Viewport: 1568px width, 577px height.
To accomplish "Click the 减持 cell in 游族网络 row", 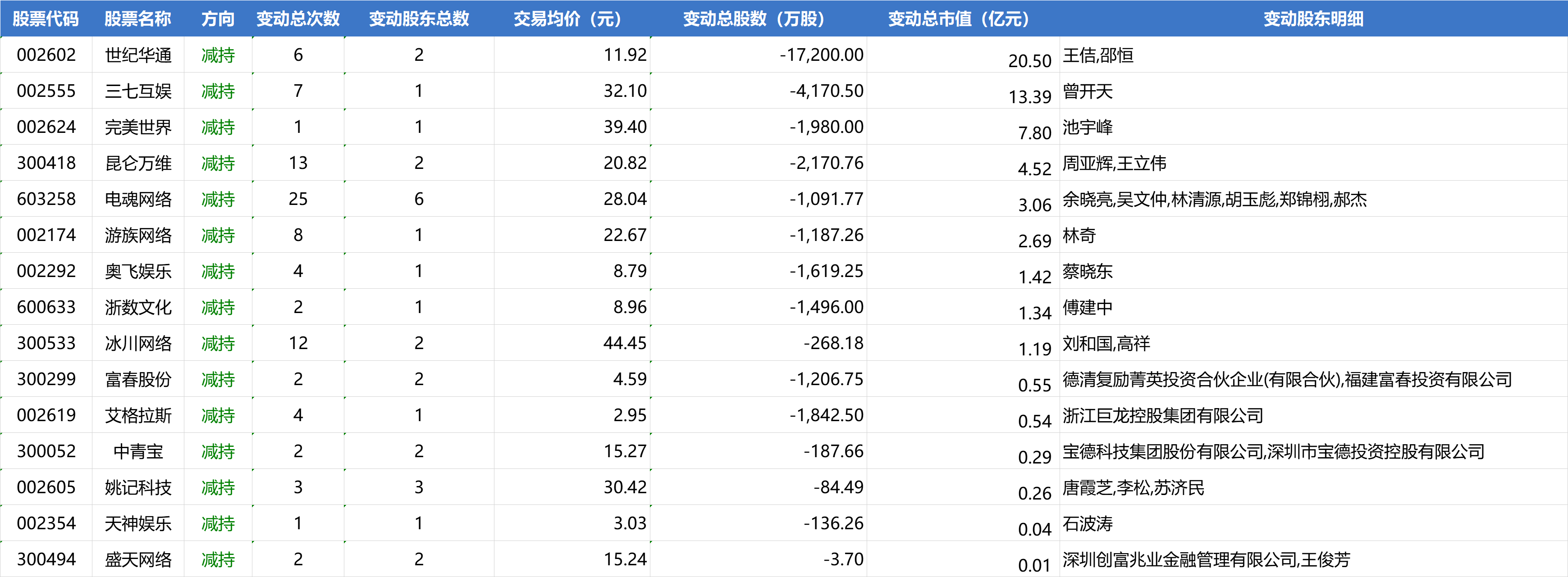I will point(218,235).
